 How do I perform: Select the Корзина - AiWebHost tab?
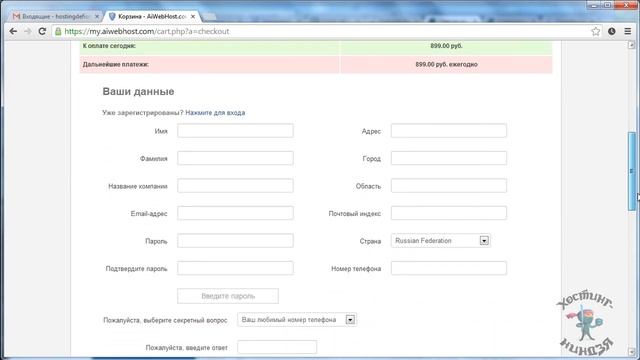(151, 16)
